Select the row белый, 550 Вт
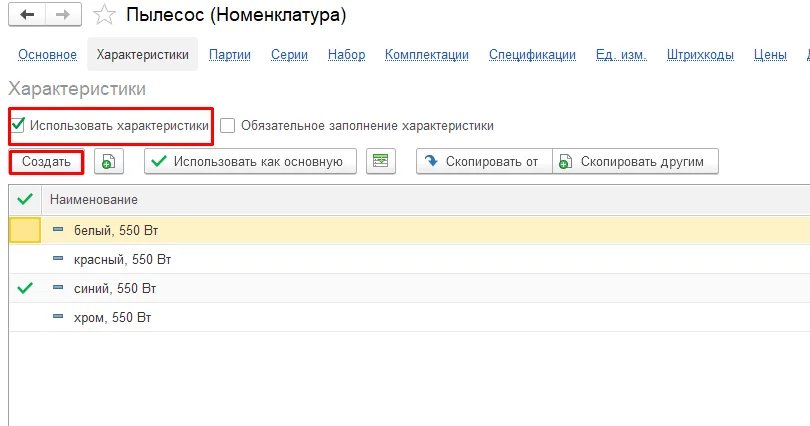 point(409,230)
